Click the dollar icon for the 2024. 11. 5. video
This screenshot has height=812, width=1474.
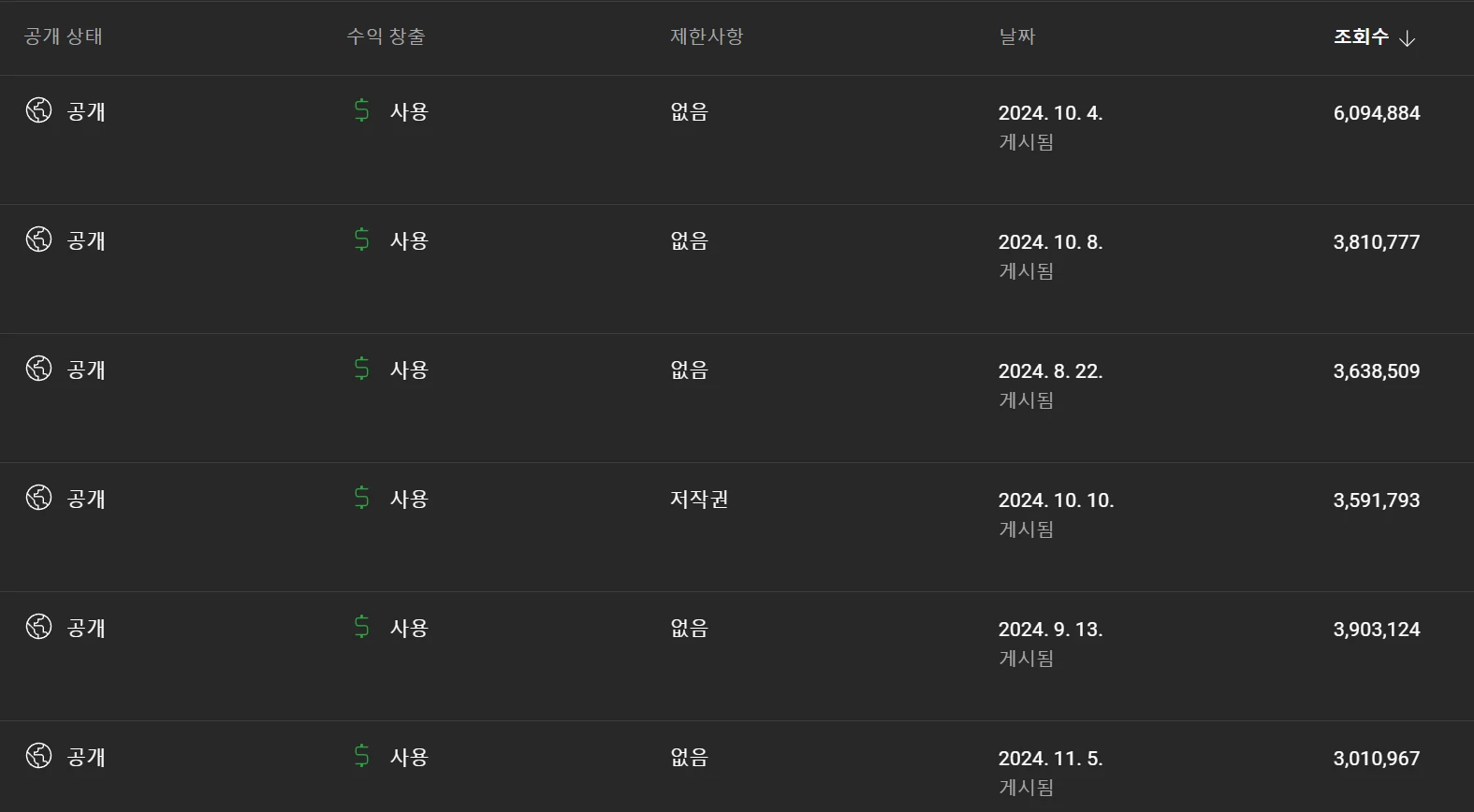[x=362, y=756]
